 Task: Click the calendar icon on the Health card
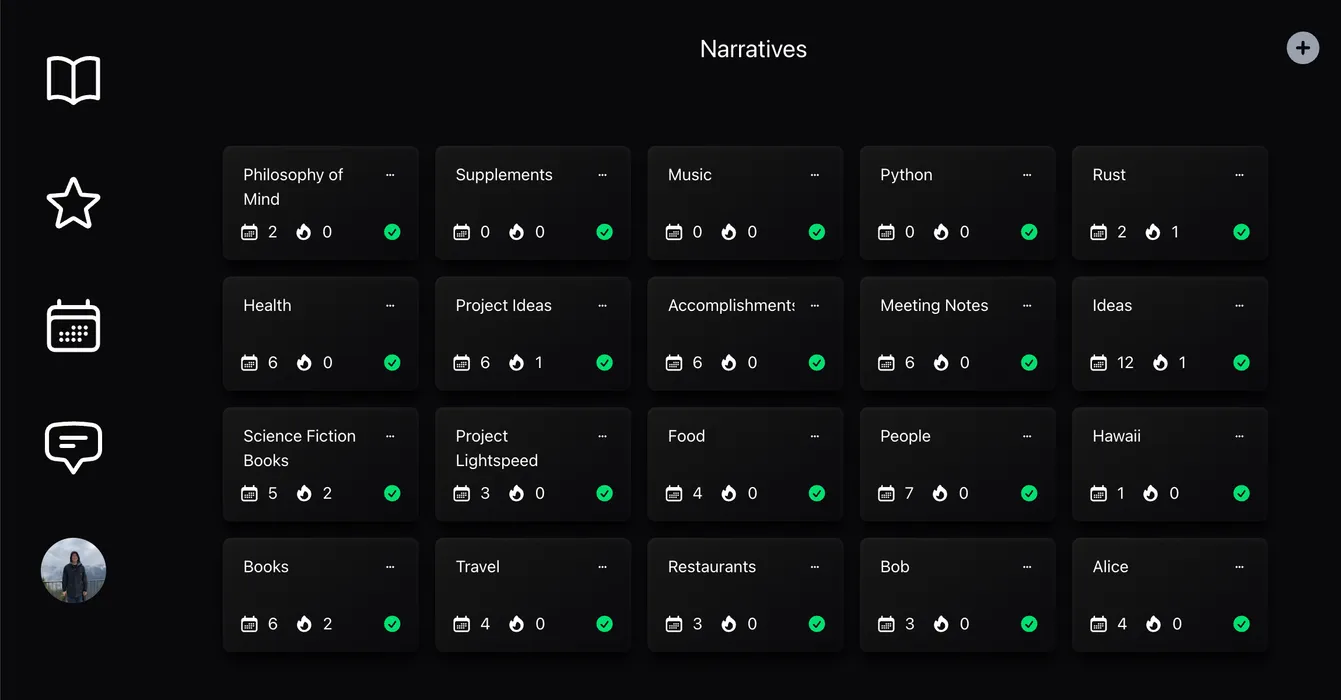click(249, 362)
